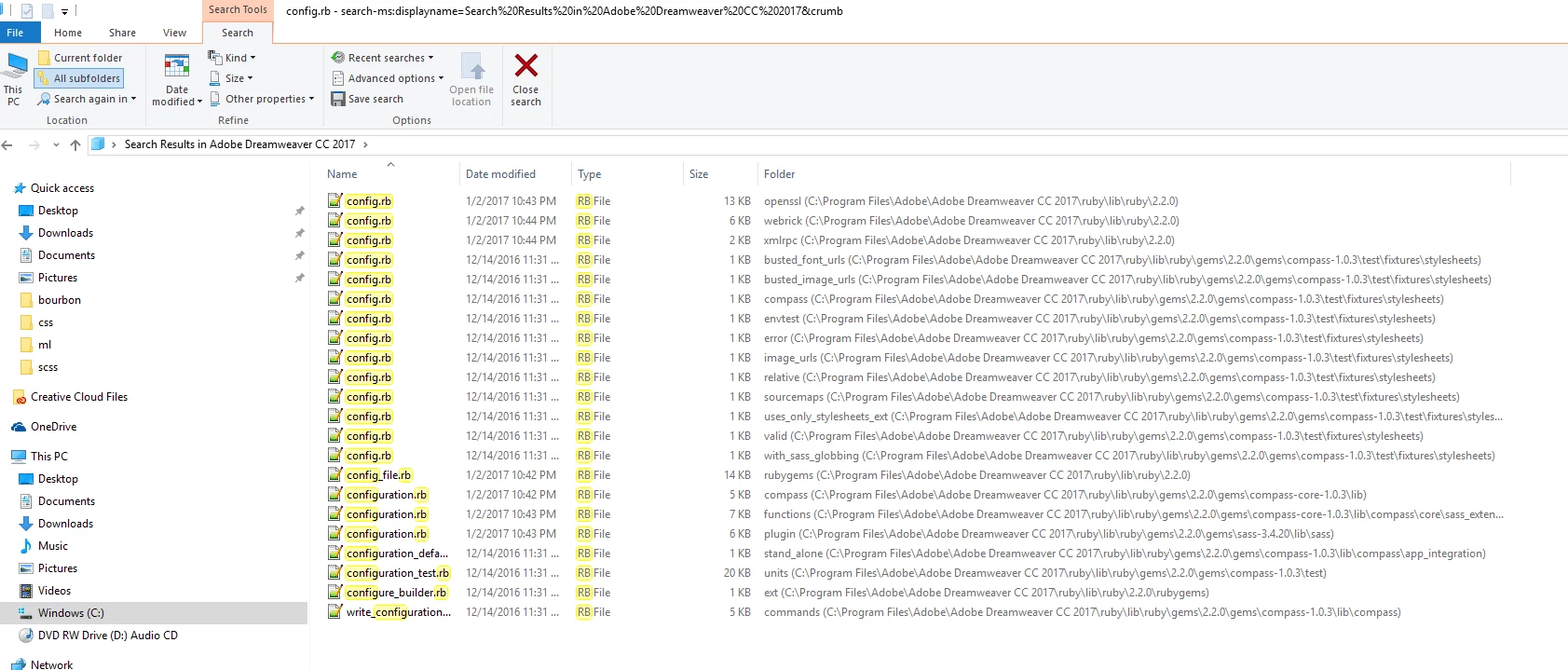Open Videos under This PC
The width and height of the screenshot is (1568, 670).
54,591
